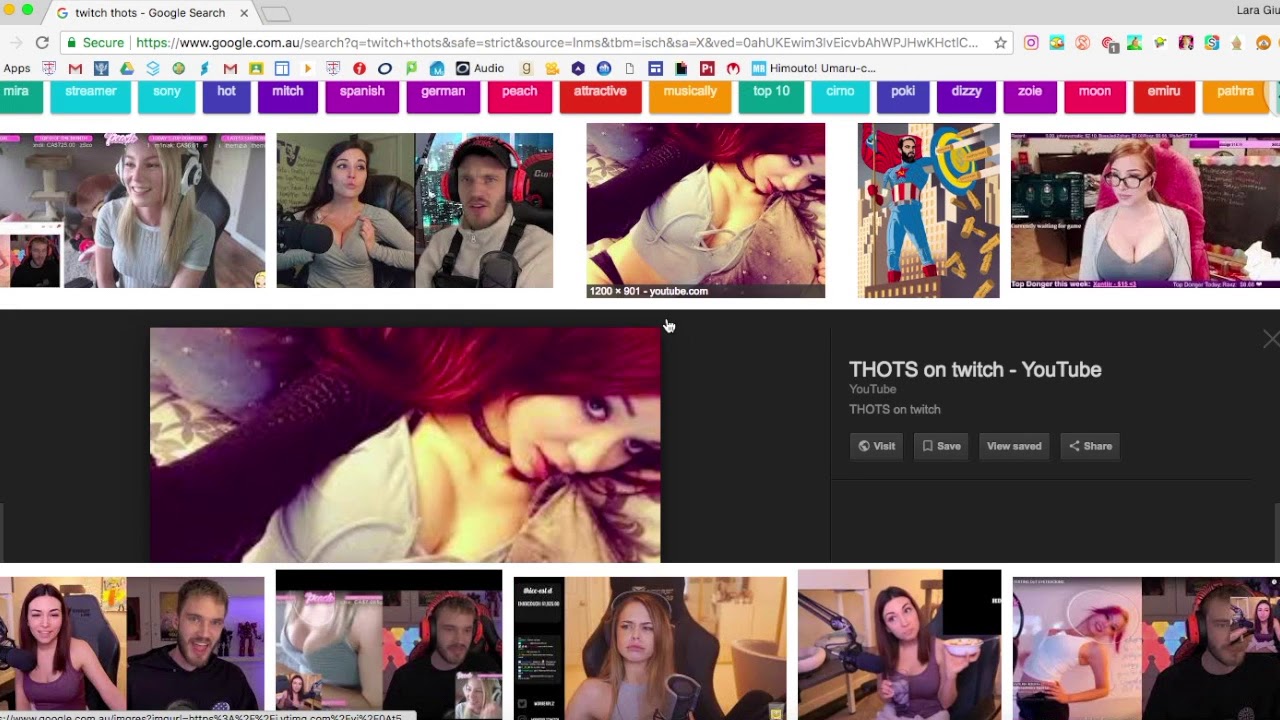This screenshot has height=720, width=1280.
Task: Open the blank document bookmark icon
Action: point(629,68)
